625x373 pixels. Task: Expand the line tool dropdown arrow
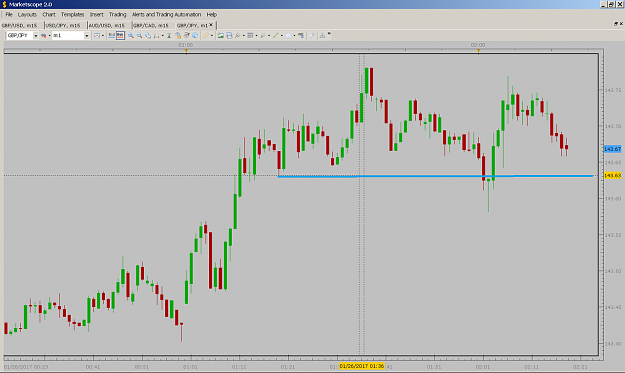pos(281,35)
